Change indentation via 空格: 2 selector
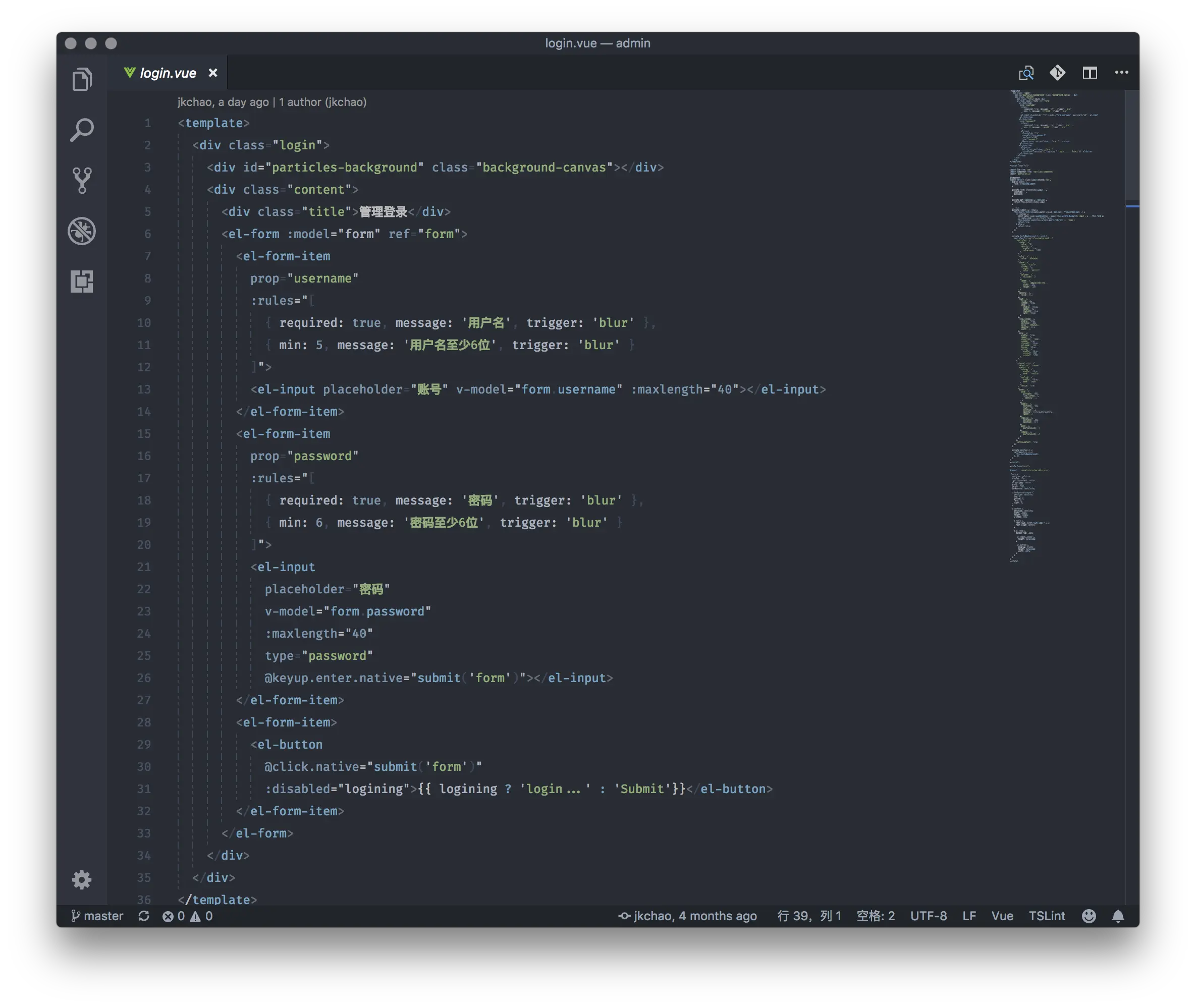The image size is (1196, 1008). [875, 916]
